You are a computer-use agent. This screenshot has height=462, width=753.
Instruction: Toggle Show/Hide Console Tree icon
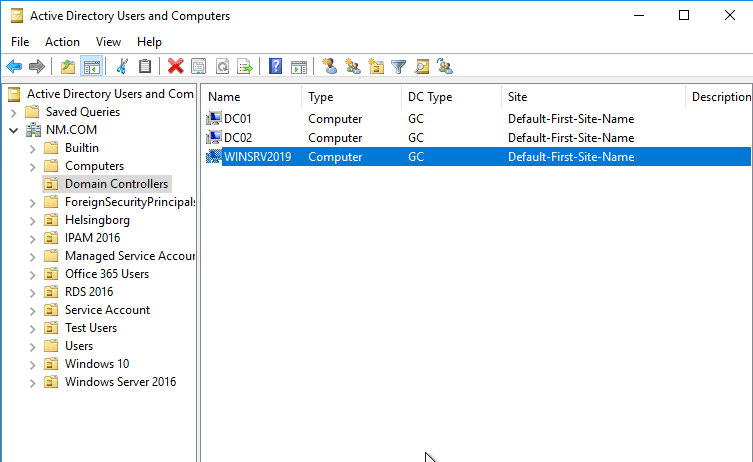tap(91, 66)
